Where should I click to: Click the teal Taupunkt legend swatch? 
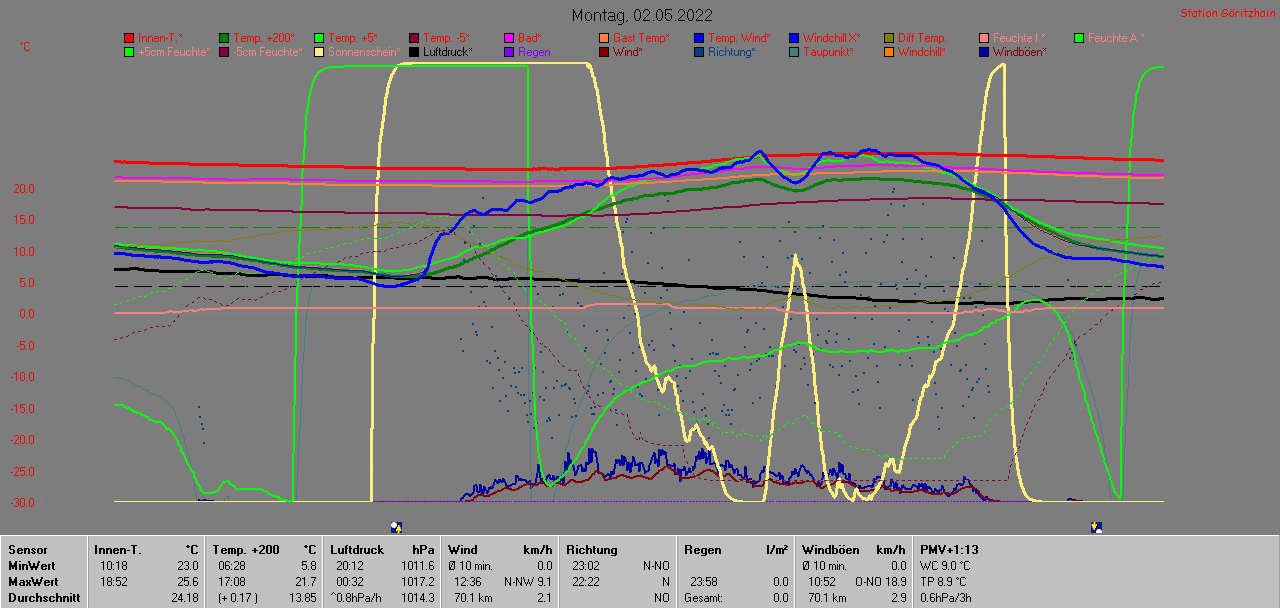click(794, 52)
